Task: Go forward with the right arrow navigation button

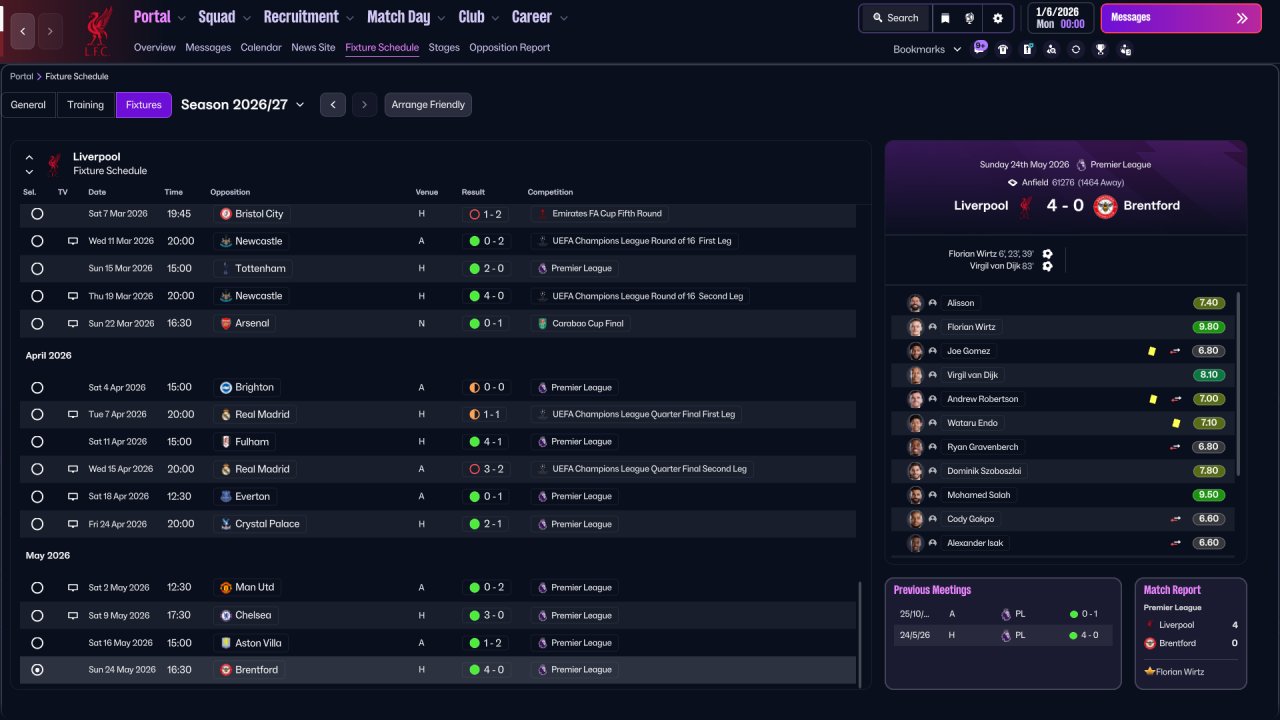Action: (50, 31)
